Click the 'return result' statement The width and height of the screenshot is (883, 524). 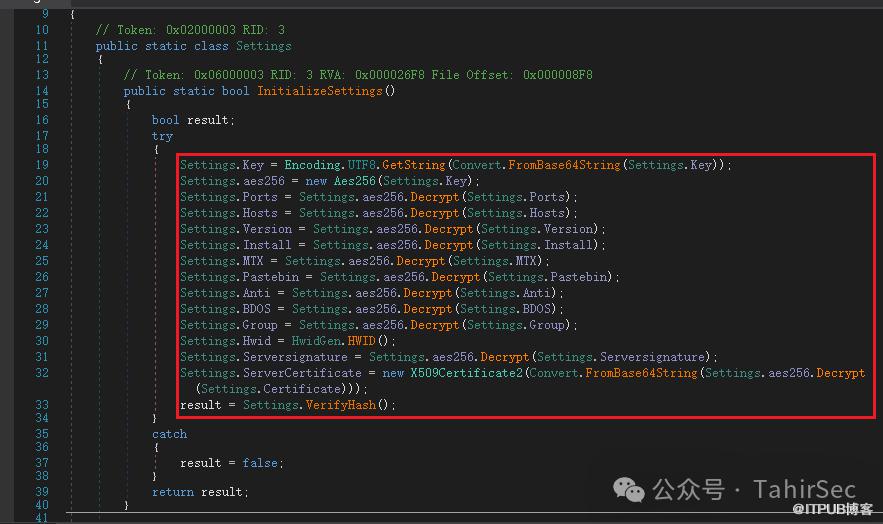tap(199, 491)
